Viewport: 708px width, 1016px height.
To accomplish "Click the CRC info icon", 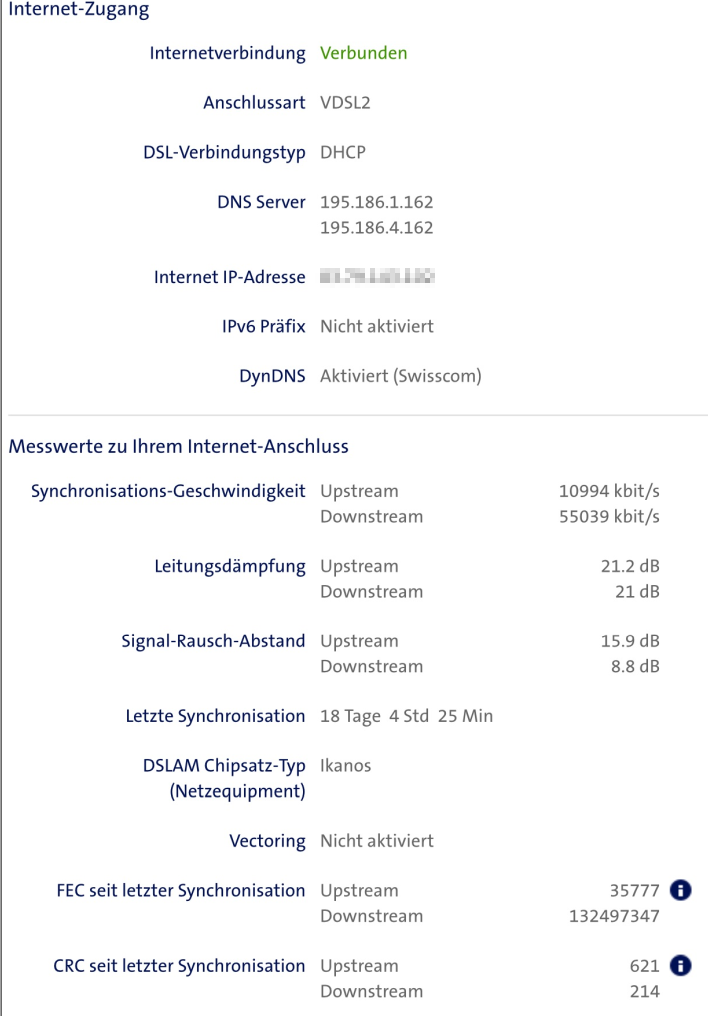I will pos(680,965).
